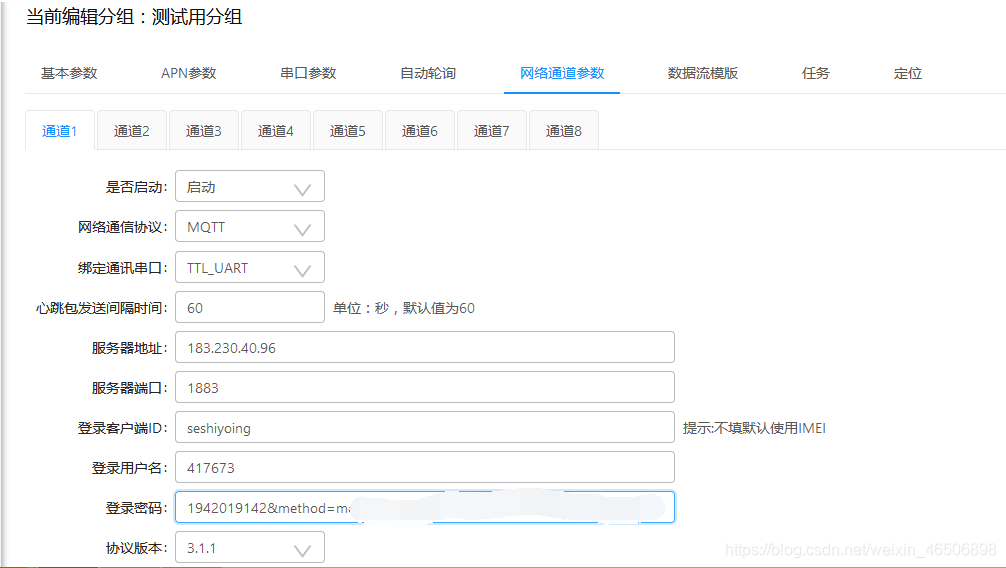Open the 串口参数 tab

(x=308, y=73)
